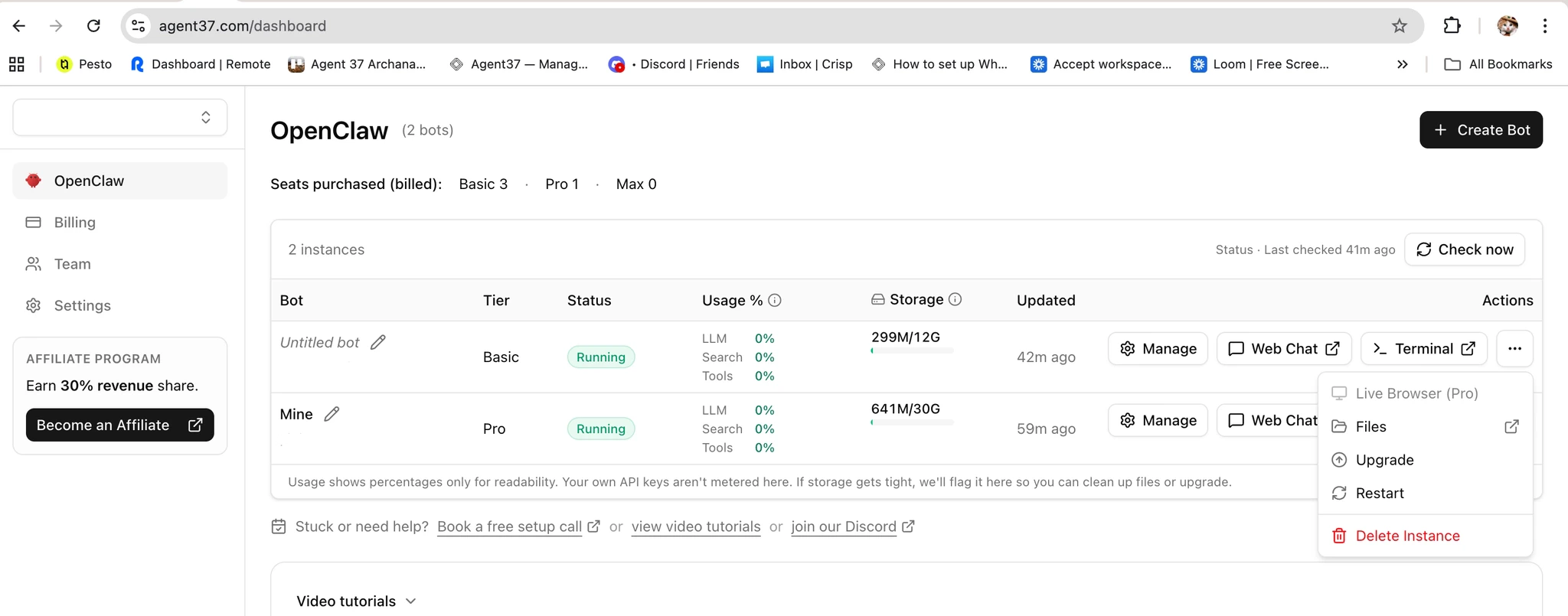Click '42m ago' updated cell
This screenshot has width=1568, height=616.
[1046, 357]
